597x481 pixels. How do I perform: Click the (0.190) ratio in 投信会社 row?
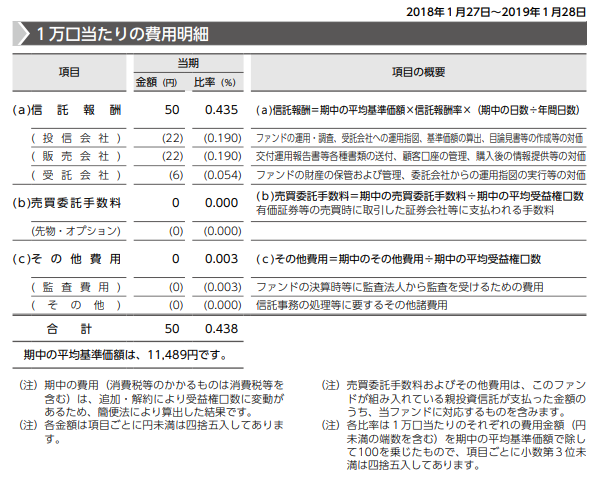[x=222, y=138]
